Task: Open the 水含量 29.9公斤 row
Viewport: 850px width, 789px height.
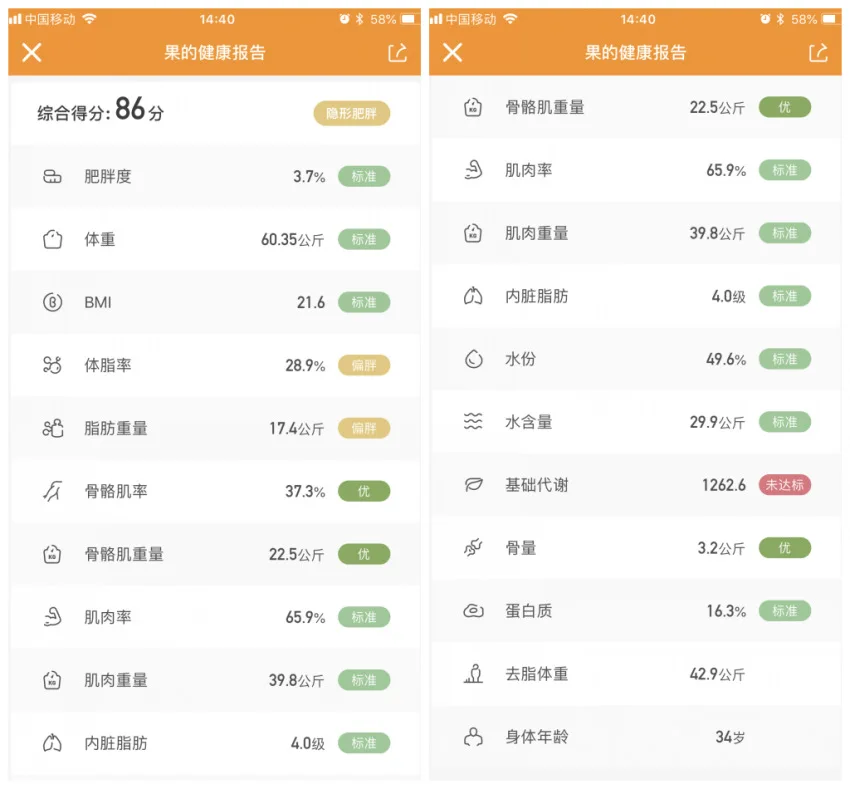Action: 635,421
